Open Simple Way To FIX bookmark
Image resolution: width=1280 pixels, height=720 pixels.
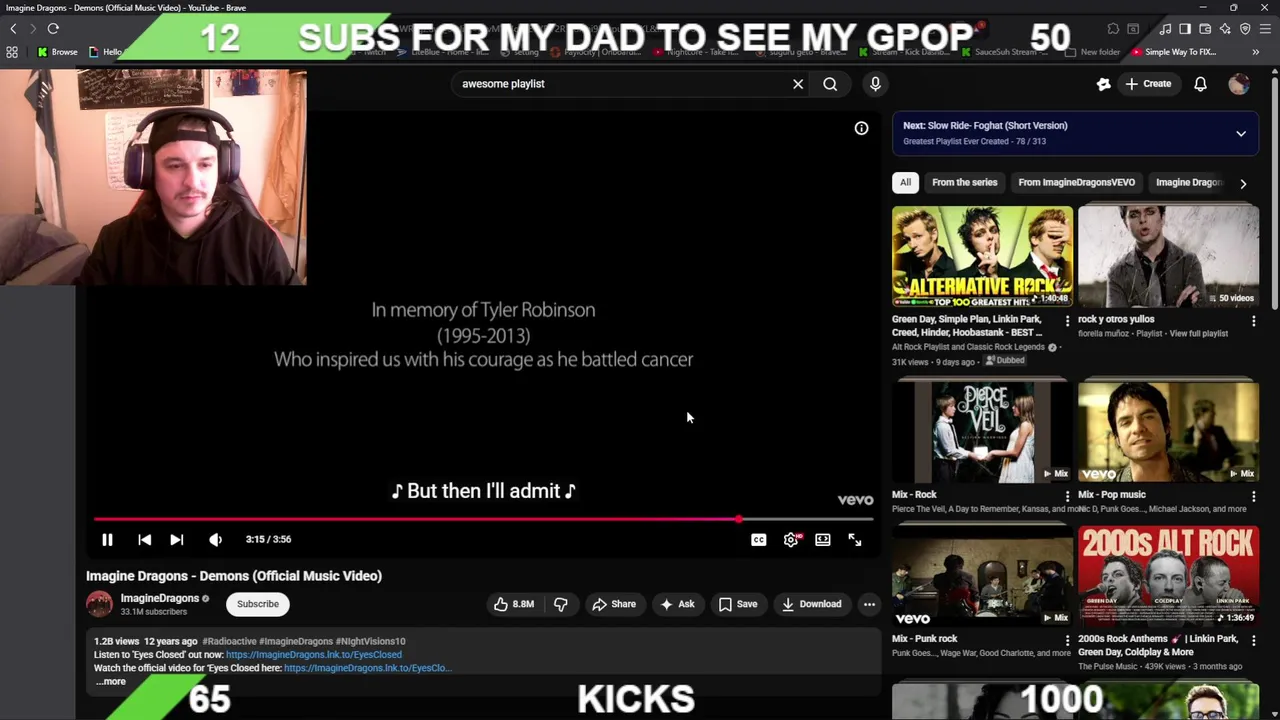click(x=1174, y=52)
